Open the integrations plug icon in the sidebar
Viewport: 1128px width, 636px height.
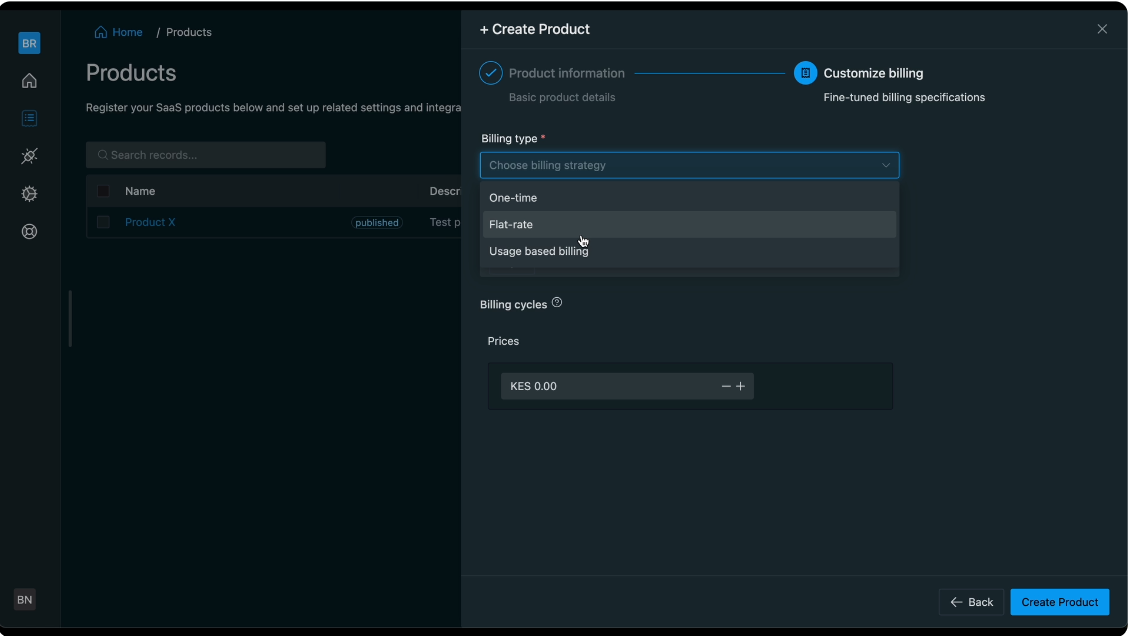pyautogui.click(x=29, y=156)
